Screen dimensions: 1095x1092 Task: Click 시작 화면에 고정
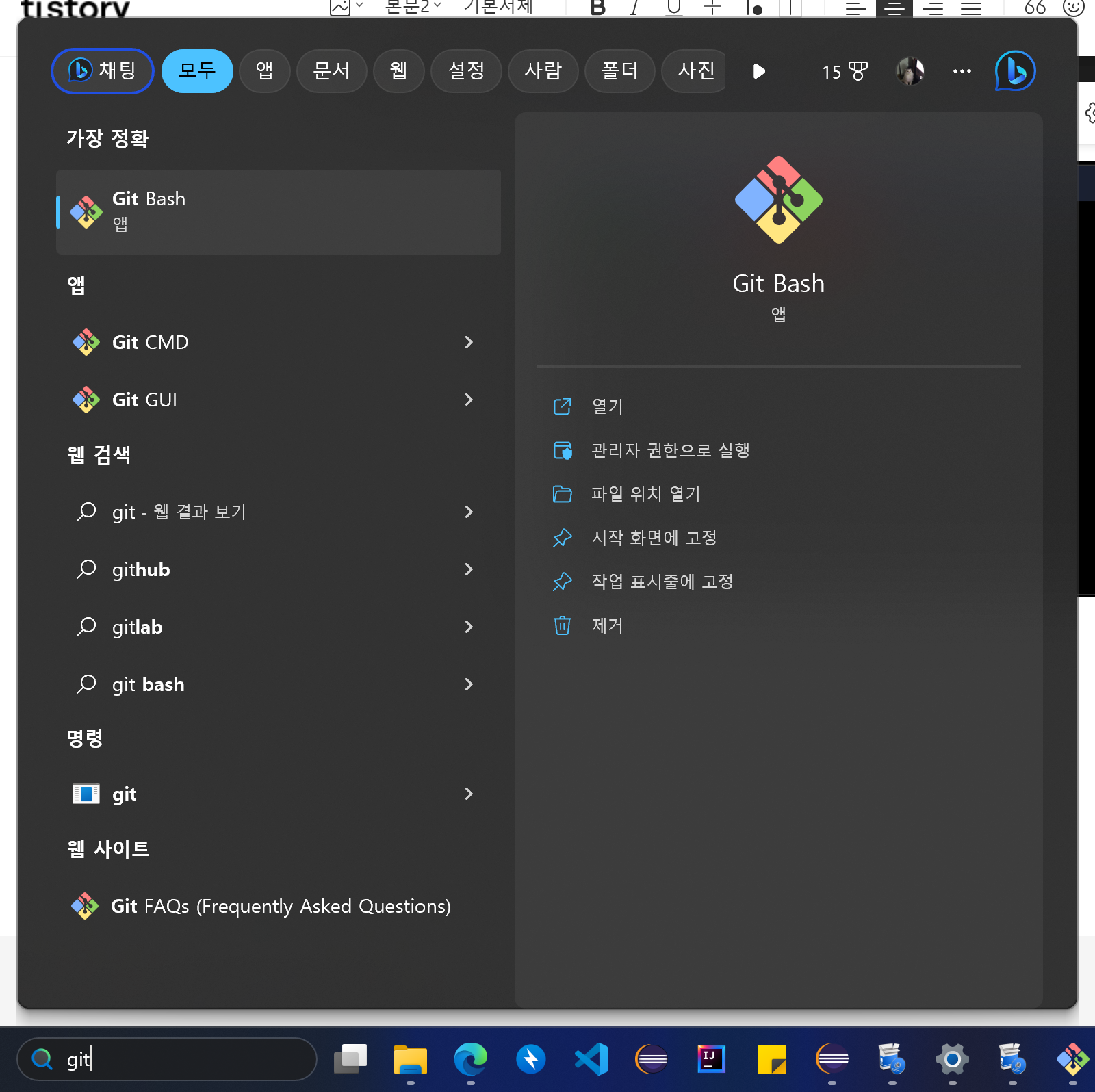pos(779,538)
